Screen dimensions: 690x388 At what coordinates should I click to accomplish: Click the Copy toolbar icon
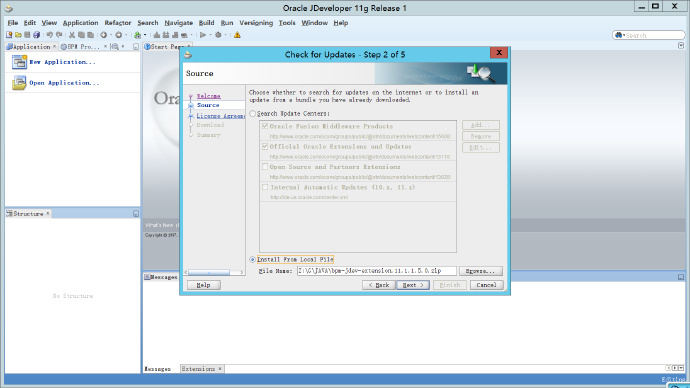[81, 35]
